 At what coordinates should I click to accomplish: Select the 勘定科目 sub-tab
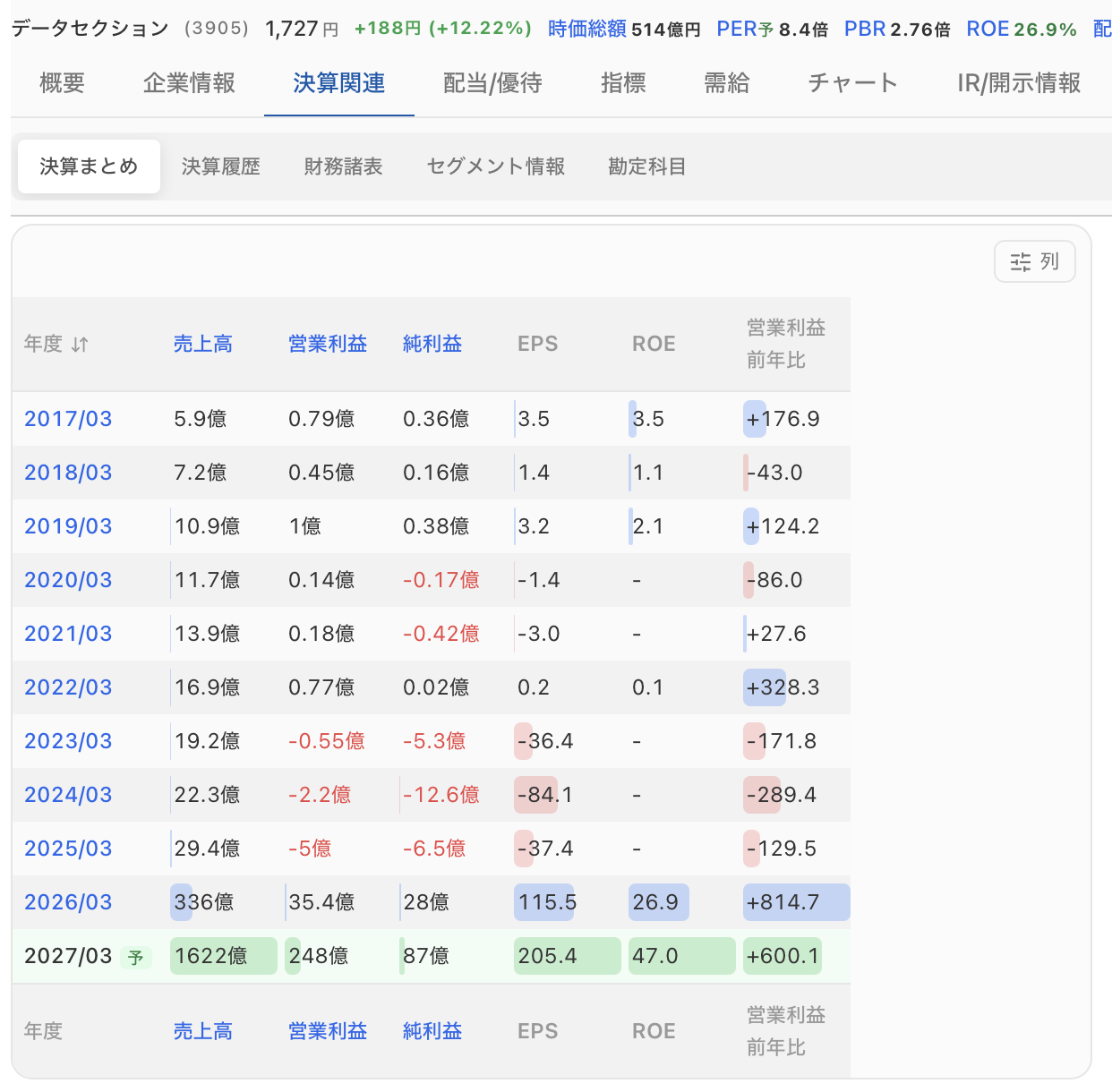tap(647, 166)
